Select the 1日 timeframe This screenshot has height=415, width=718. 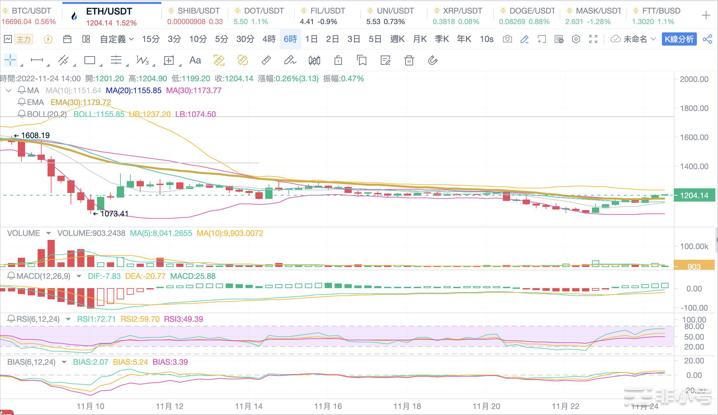[x=311, y=39]
